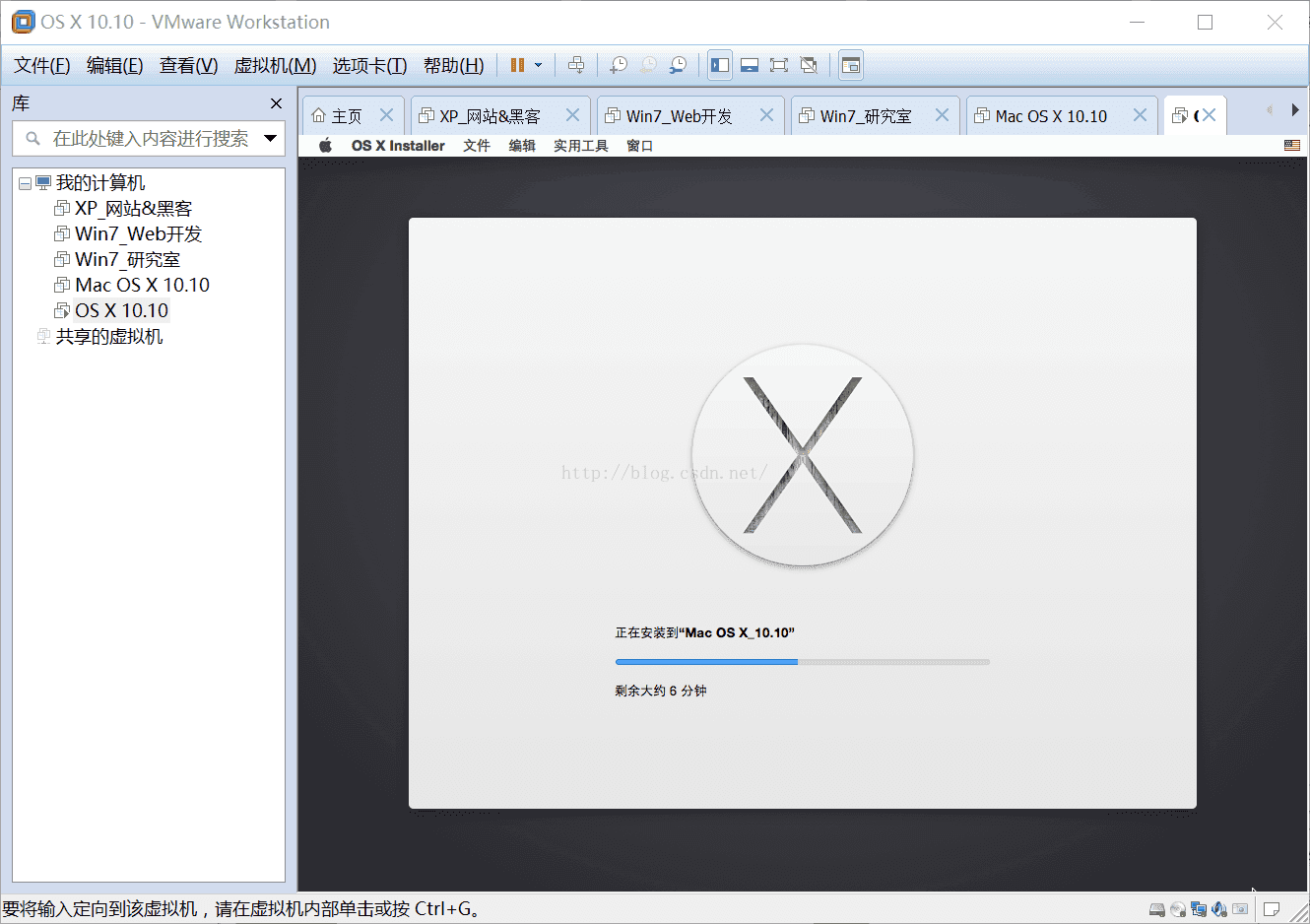Toggle the library sidebar view icon
The height and width of the screenshot is (924, 1310).
pos(720,65)
